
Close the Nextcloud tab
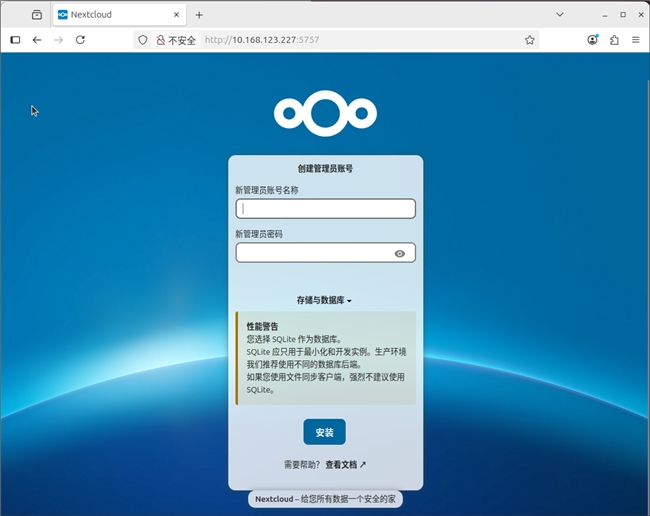(176, 15)
